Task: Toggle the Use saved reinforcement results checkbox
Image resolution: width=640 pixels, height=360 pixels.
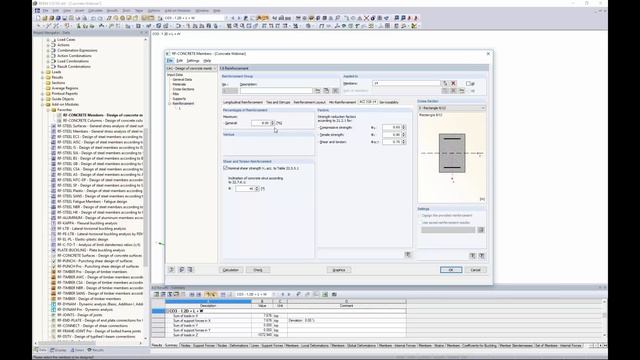Action: pos(420,223)
